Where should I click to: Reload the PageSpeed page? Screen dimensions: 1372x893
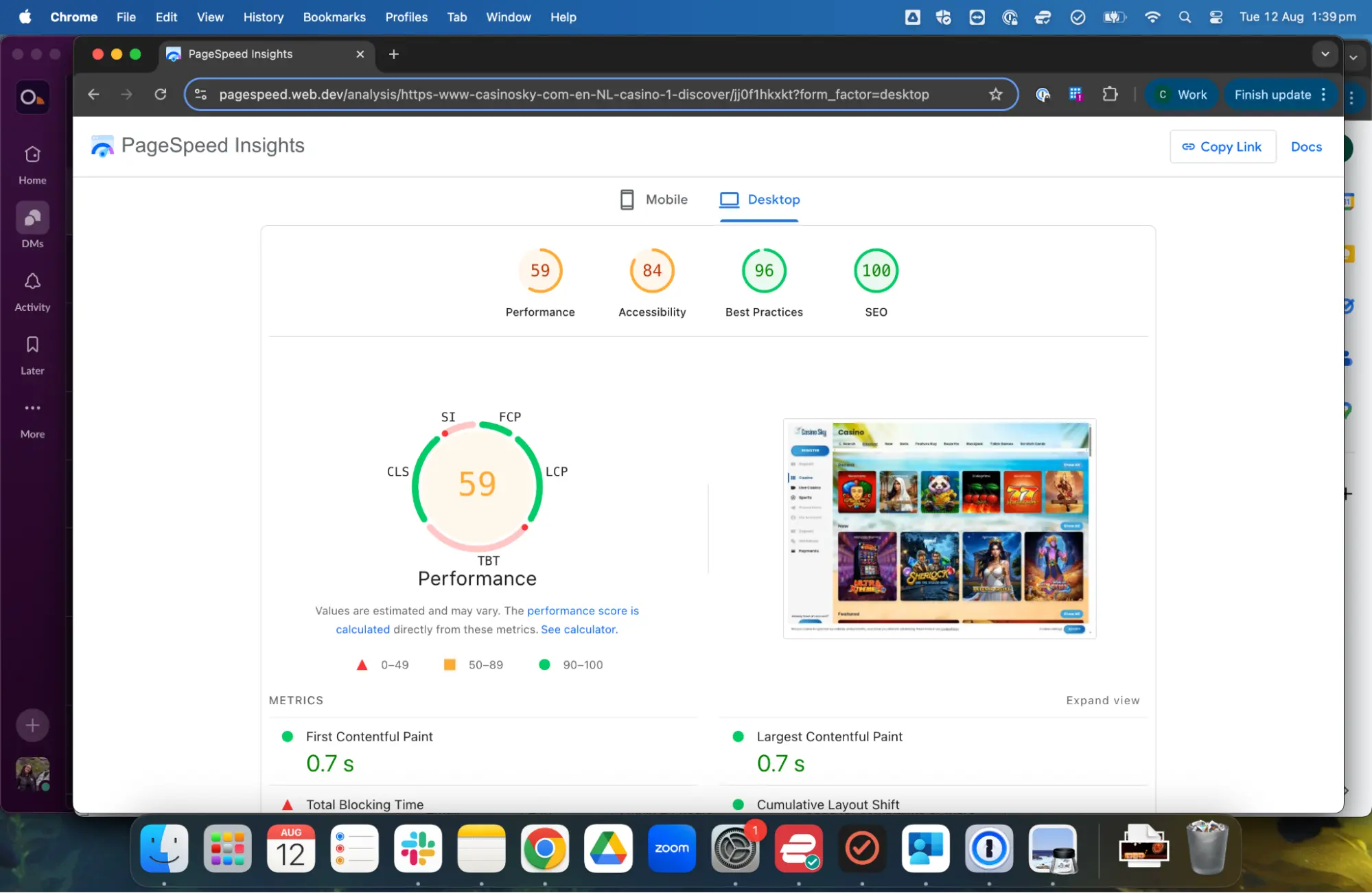[x=161, y=95]
